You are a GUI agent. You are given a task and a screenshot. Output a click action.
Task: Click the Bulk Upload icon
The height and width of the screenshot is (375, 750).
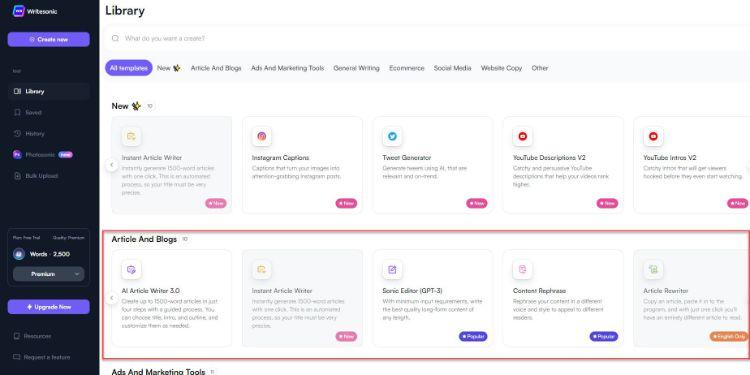pyautogui.click(x=17, y=176)
